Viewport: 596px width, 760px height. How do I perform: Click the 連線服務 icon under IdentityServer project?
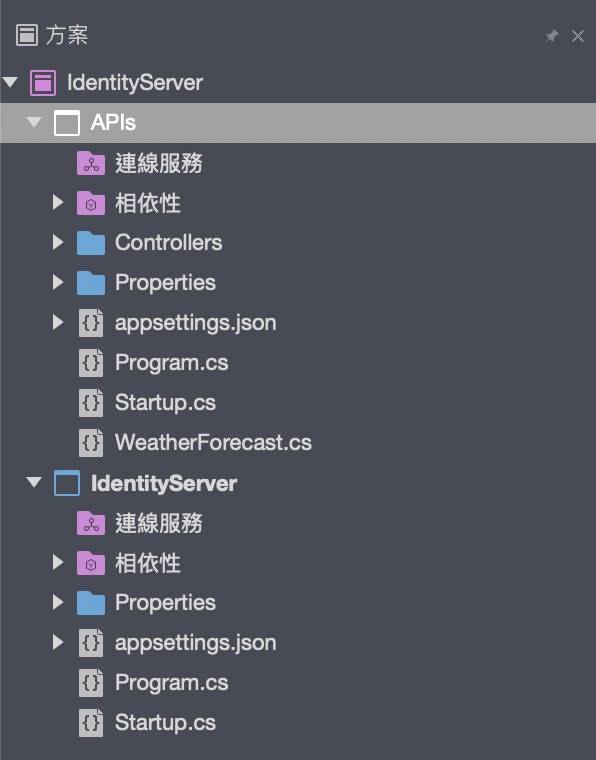point(91,523)
